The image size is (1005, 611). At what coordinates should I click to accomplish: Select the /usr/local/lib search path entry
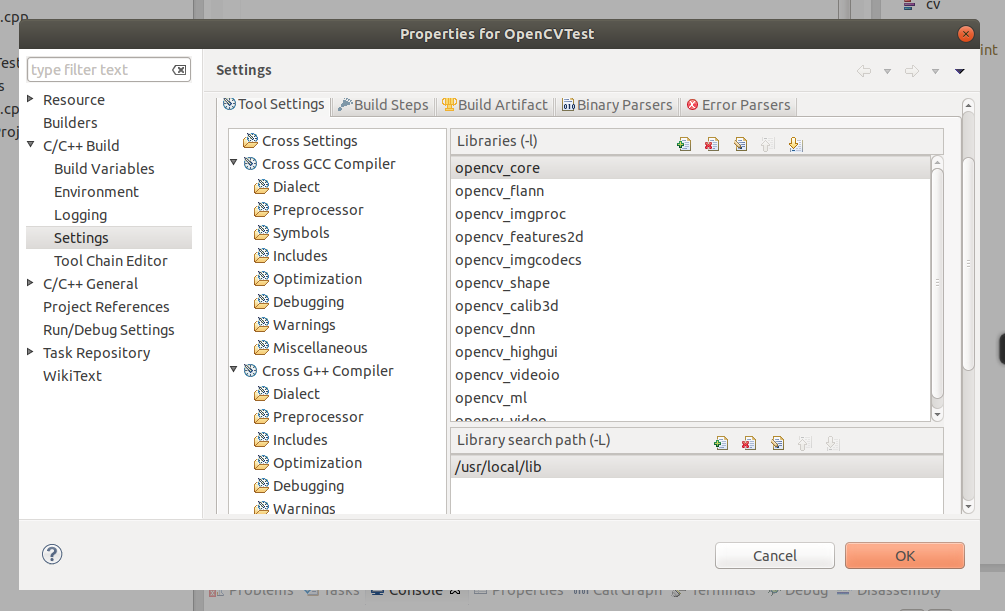[x=697, y=467]
